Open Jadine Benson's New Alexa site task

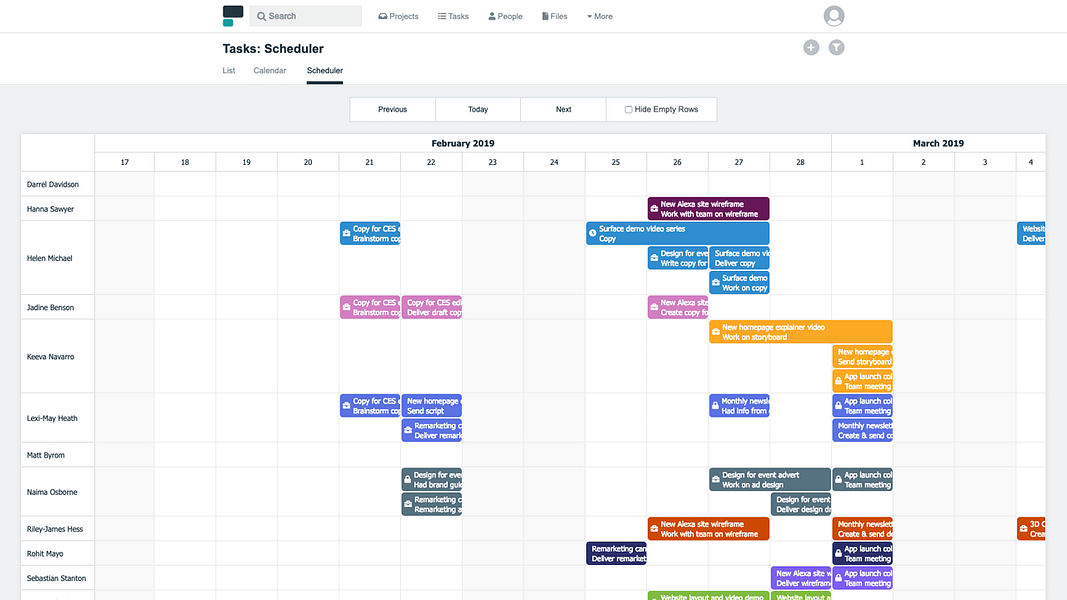coord(678,307)
